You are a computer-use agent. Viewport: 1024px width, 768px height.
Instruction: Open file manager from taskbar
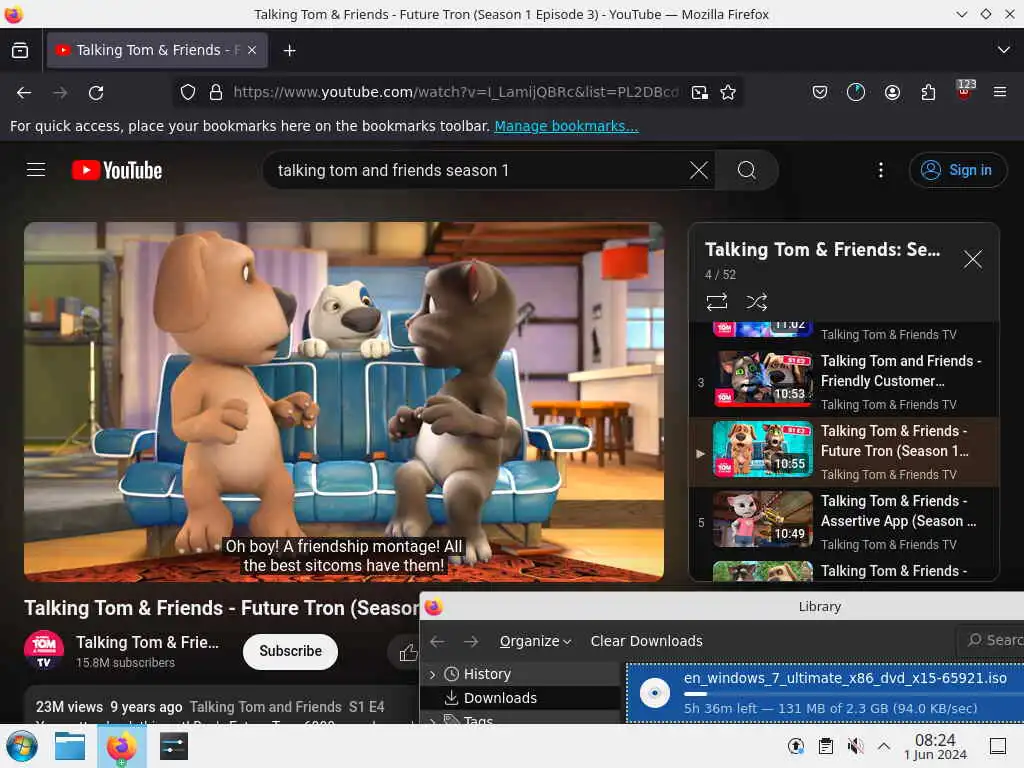click(x=70, y=746)
